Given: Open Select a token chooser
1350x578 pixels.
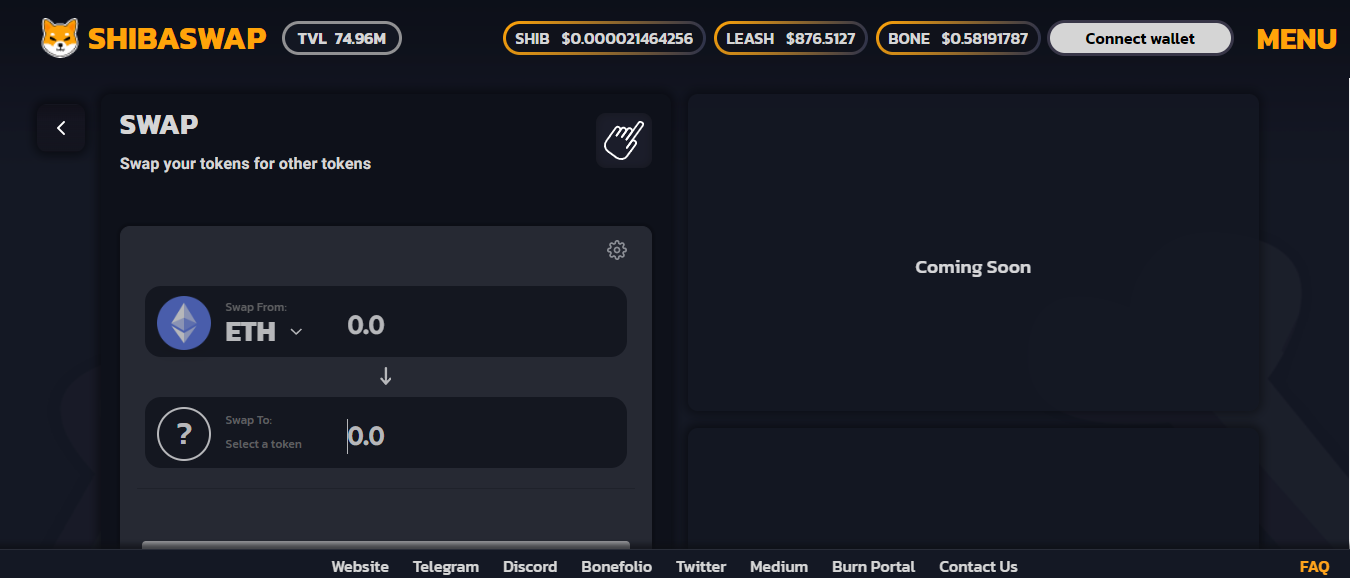Looking at the screenshot, I should click(263, 444).
